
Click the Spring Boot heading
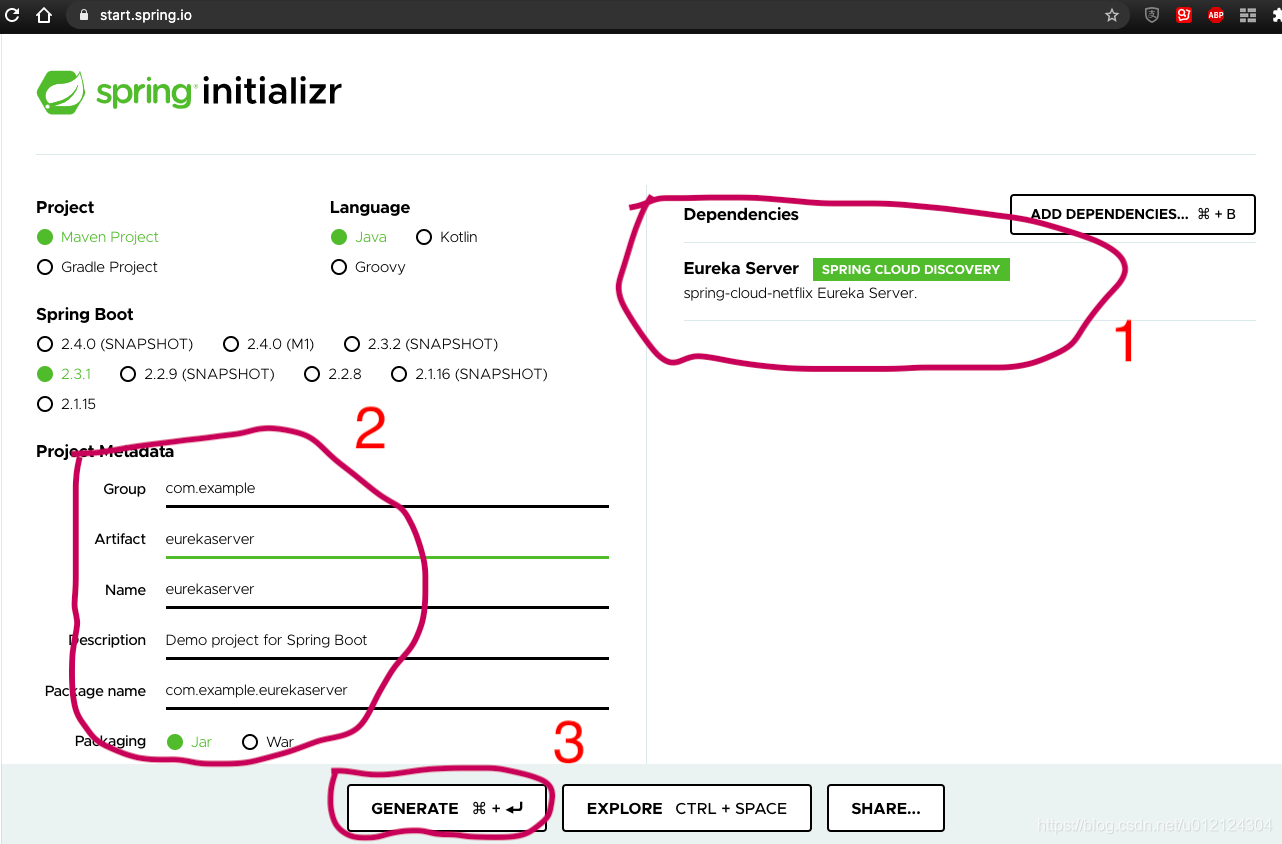85,314
